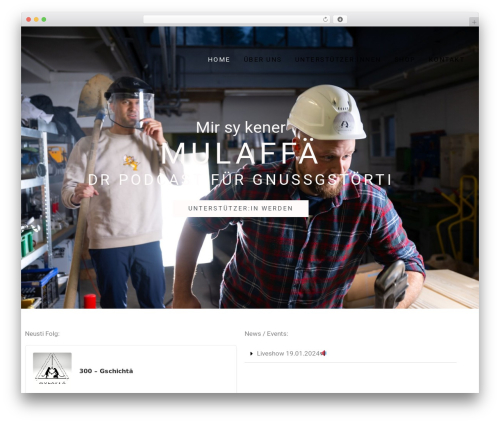The width and height of the screenshot is (500, 423).
Task: Click the megaphone emoji after Liveshow date
Action: click(x=323, y=353)
